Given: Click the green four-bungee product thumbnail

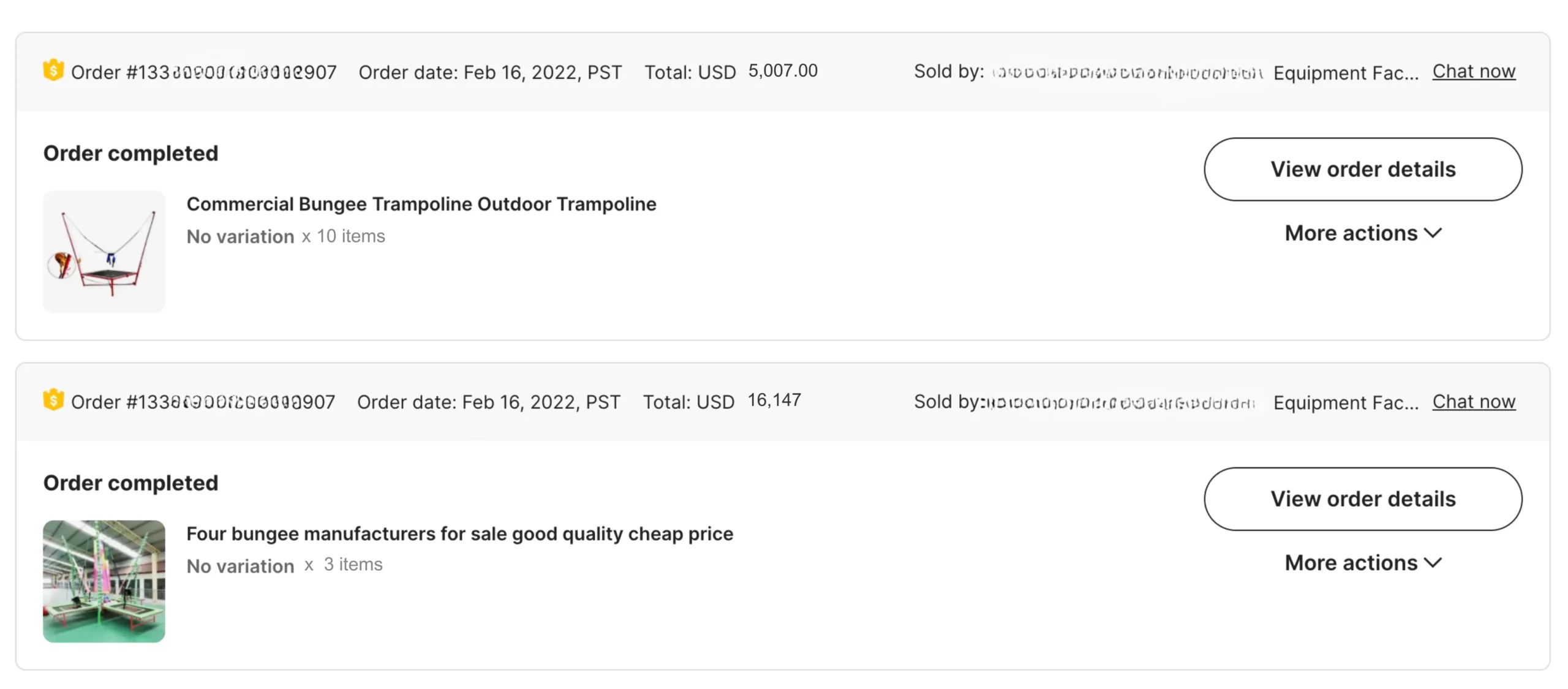Looking at the screenshot, I should click(104, 581).
